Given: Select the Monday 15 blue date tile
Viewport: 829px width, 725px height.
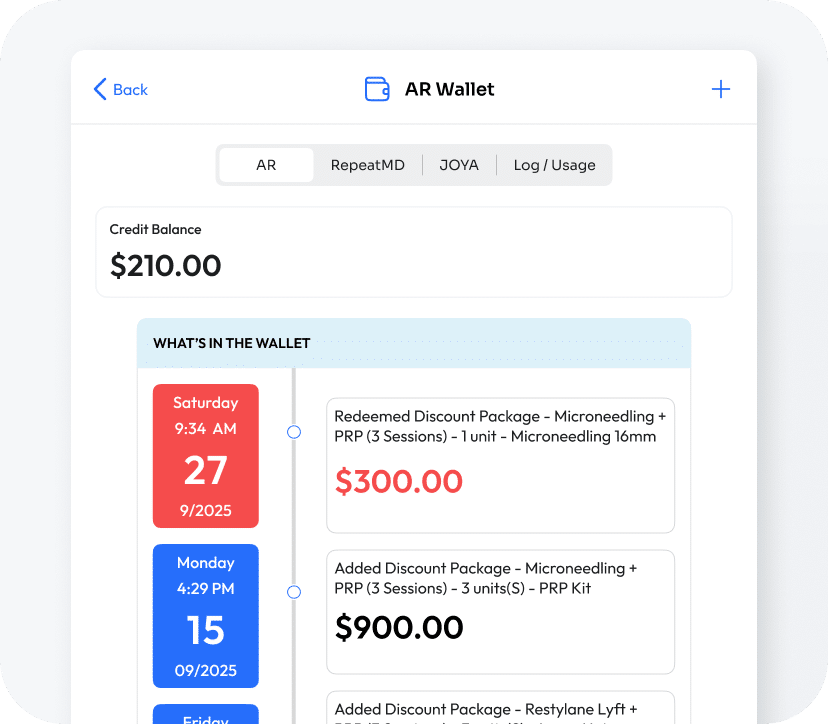Looking at the screenshot, I should 206,616.
